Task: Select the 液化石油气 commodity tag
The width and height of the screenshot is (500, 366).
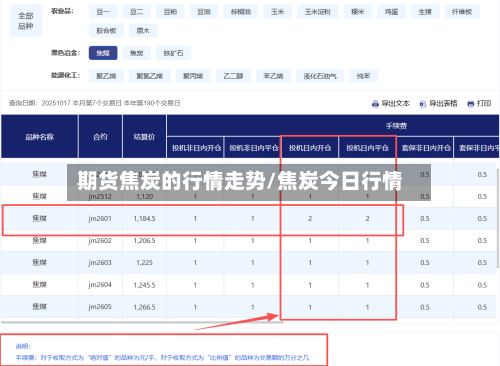Action: 320,76
